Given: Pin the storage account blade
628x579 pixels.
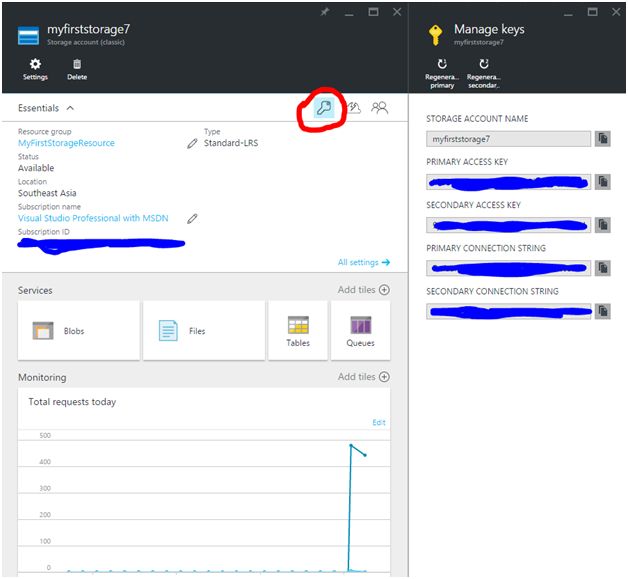Looking at the screenshot, I should [x=325, y=12].
